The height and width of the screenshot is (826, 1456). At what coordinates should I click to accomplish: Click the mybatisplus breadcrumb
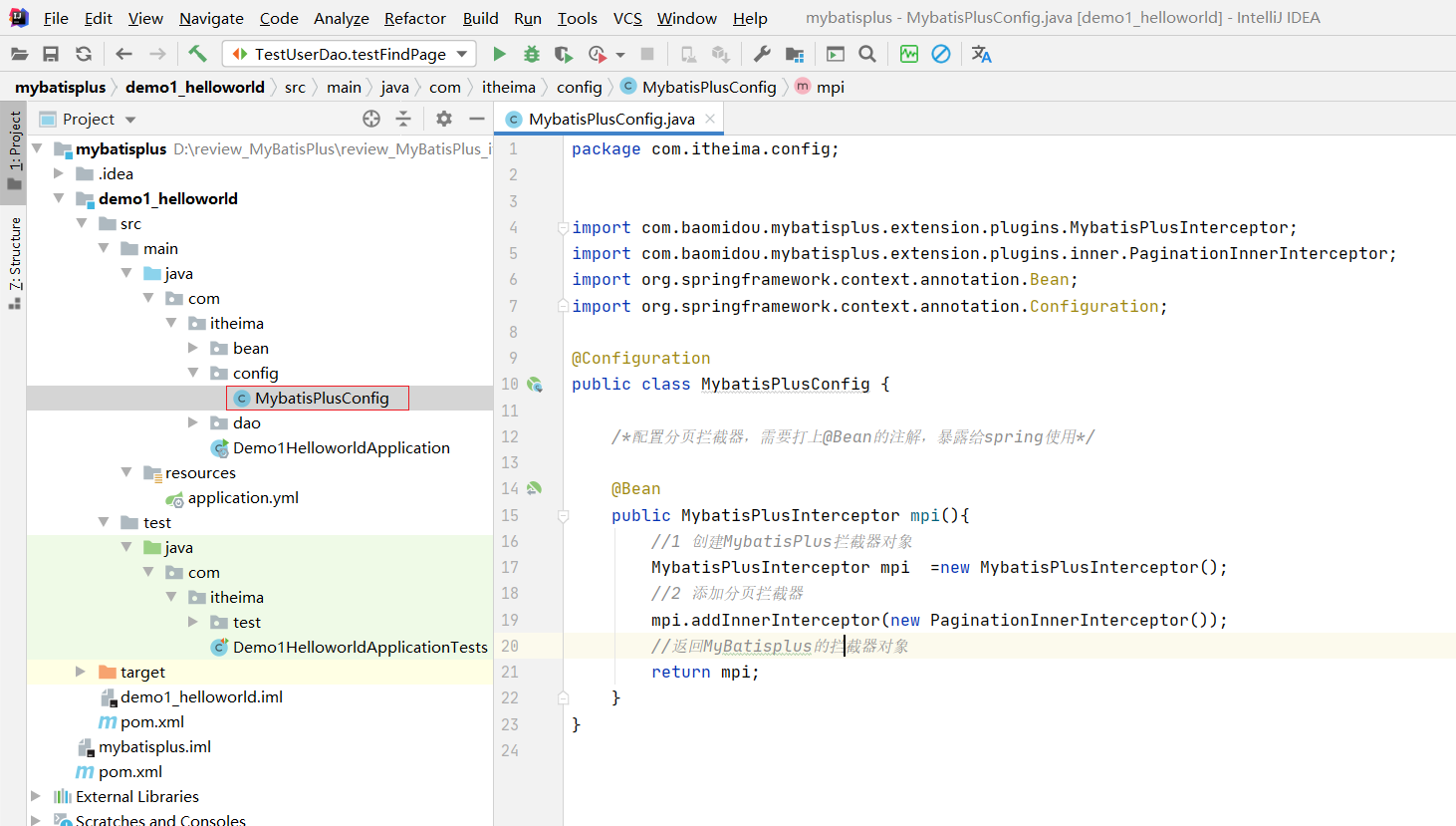[x=60, y=87]
